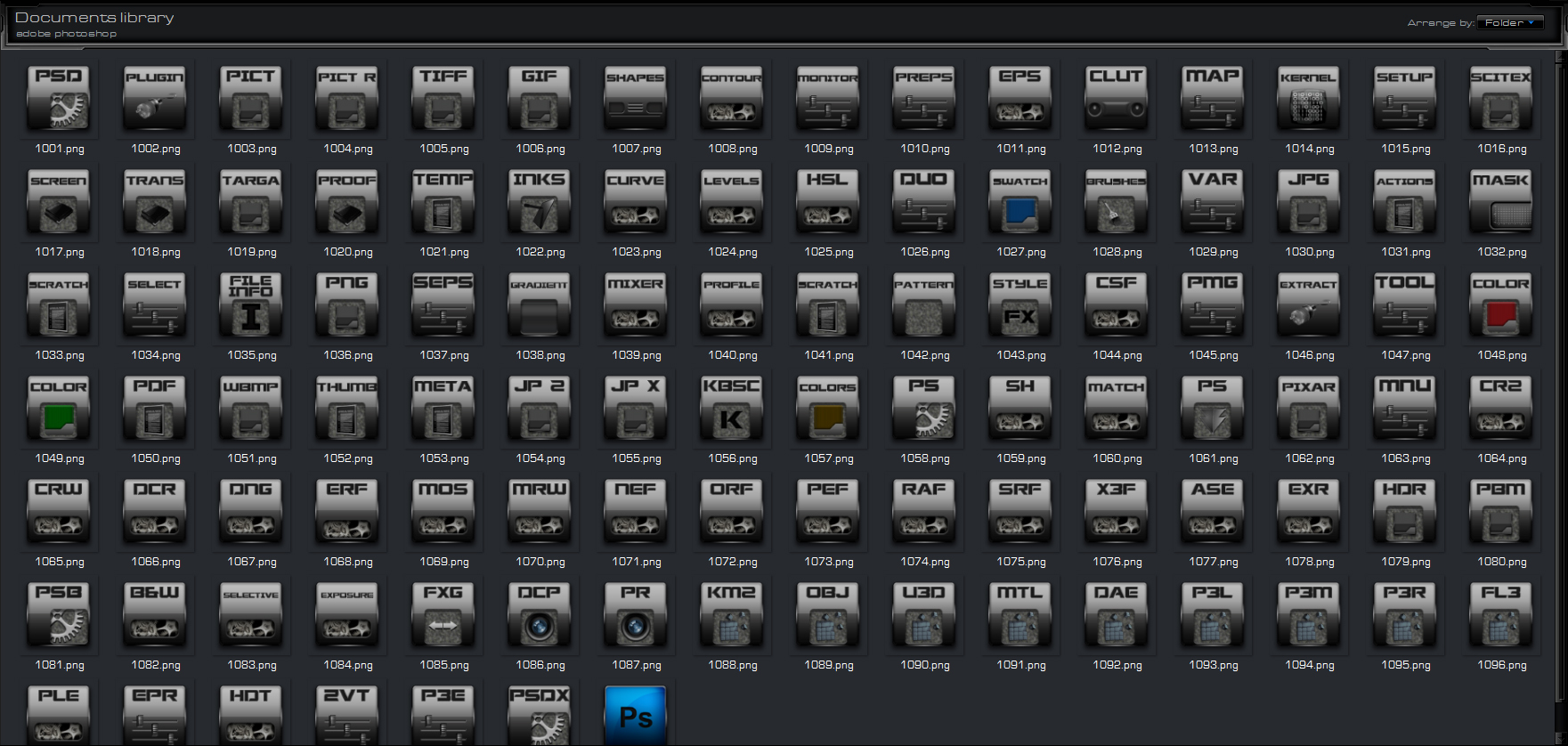Select the FILE INFO icon 1035.png
Screen dimensions: 1568x746
coord(251,304)
